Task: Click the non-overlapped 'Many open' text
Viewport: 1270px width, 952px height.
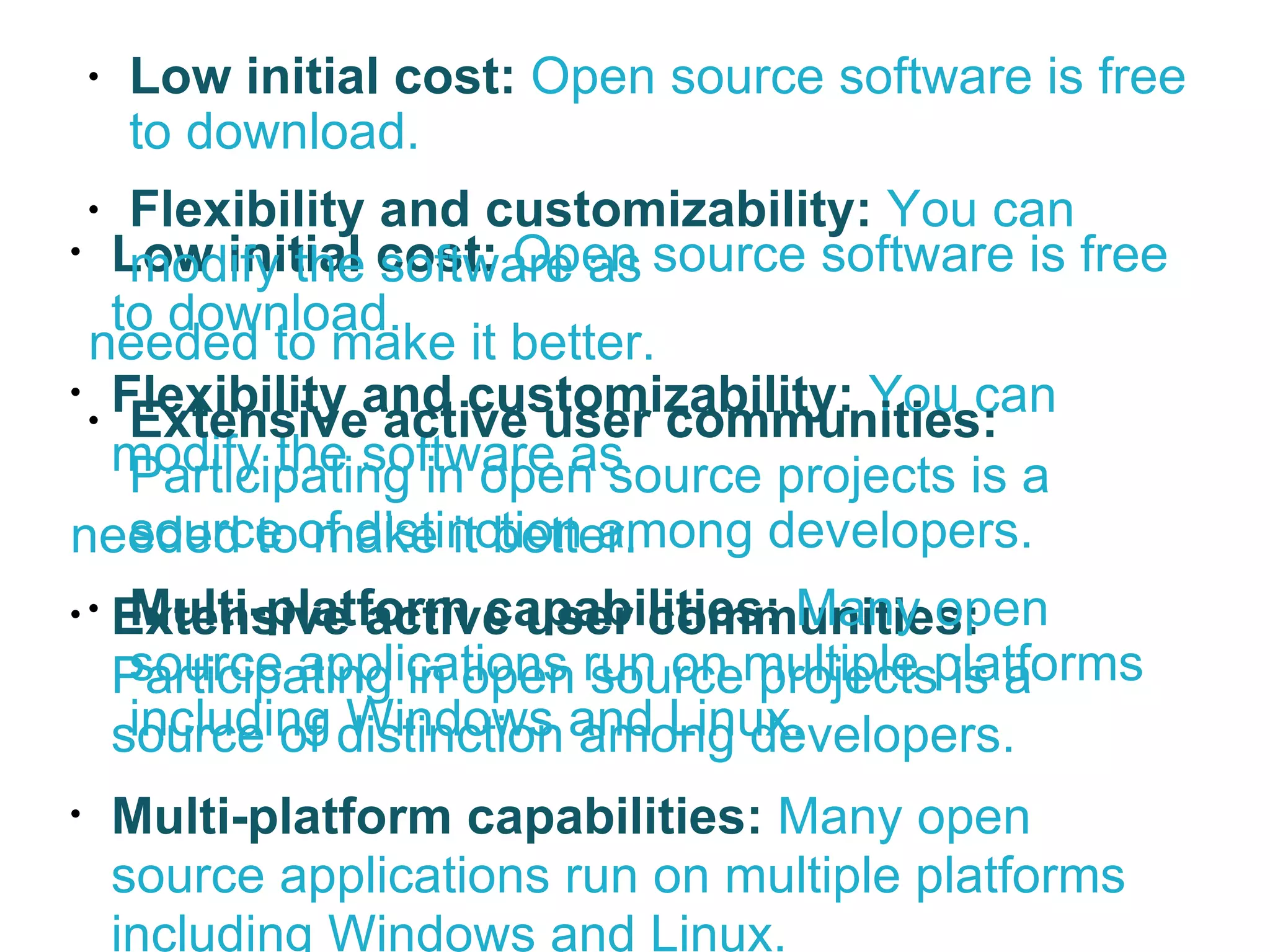Action: pos(904,817)
